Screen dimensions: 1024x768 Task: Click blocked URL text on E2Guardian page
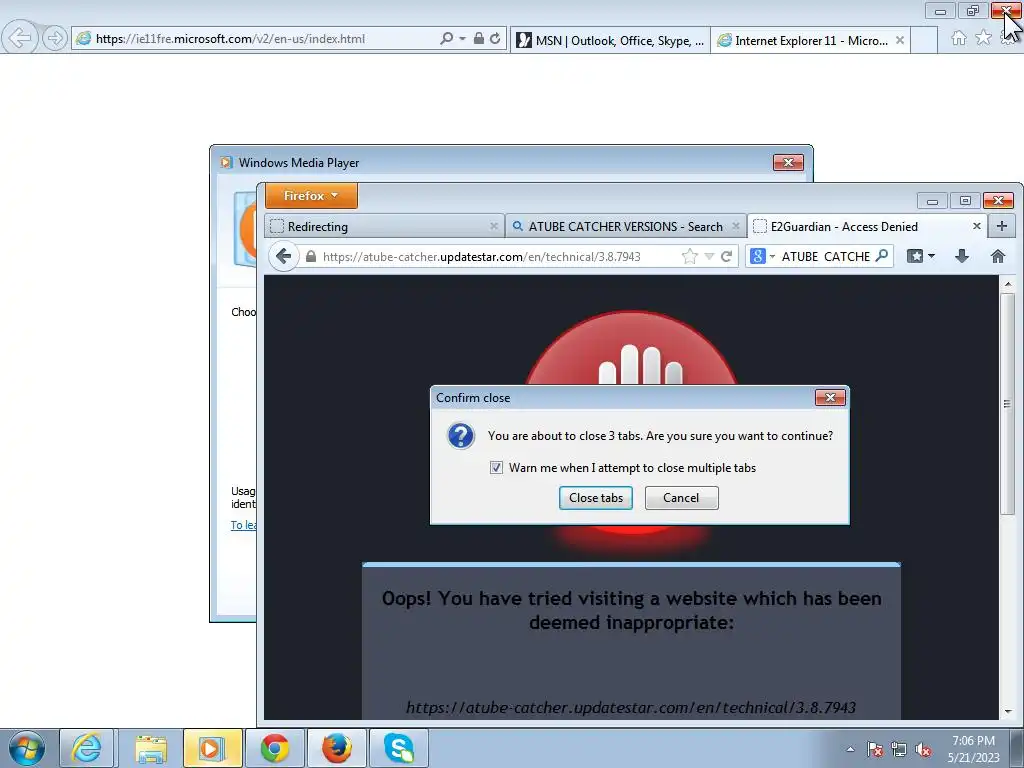(x=631, y=707)
